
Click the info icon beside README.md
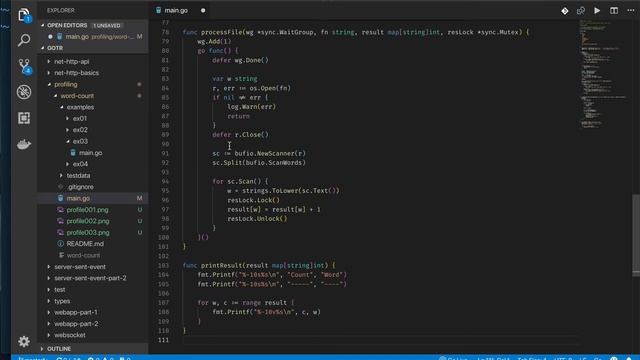[x=60, y=244]
